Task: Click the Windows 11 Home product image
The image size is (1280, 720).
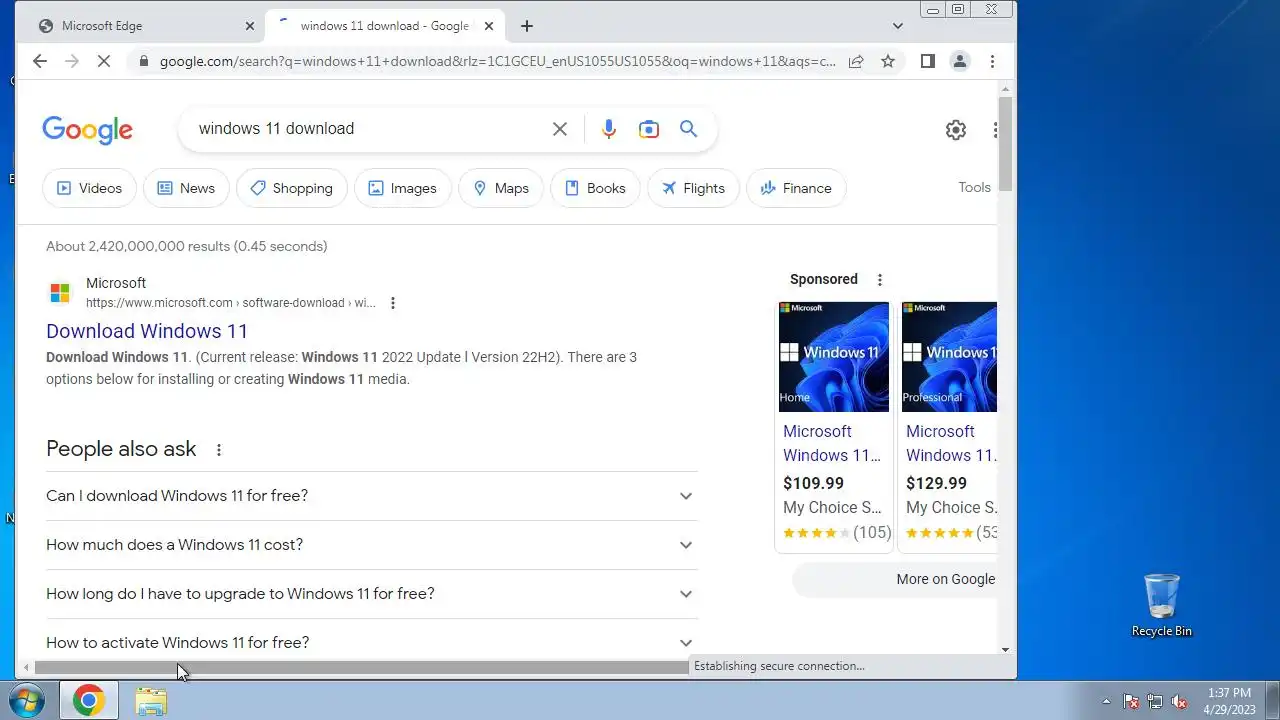Action: (834, 357)
